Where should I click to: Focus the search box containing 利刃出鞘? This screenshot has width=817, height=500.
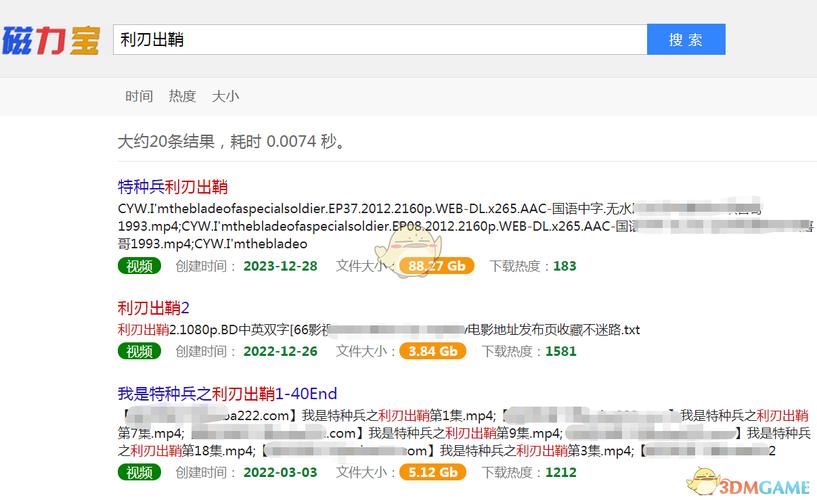pos(380,39)
